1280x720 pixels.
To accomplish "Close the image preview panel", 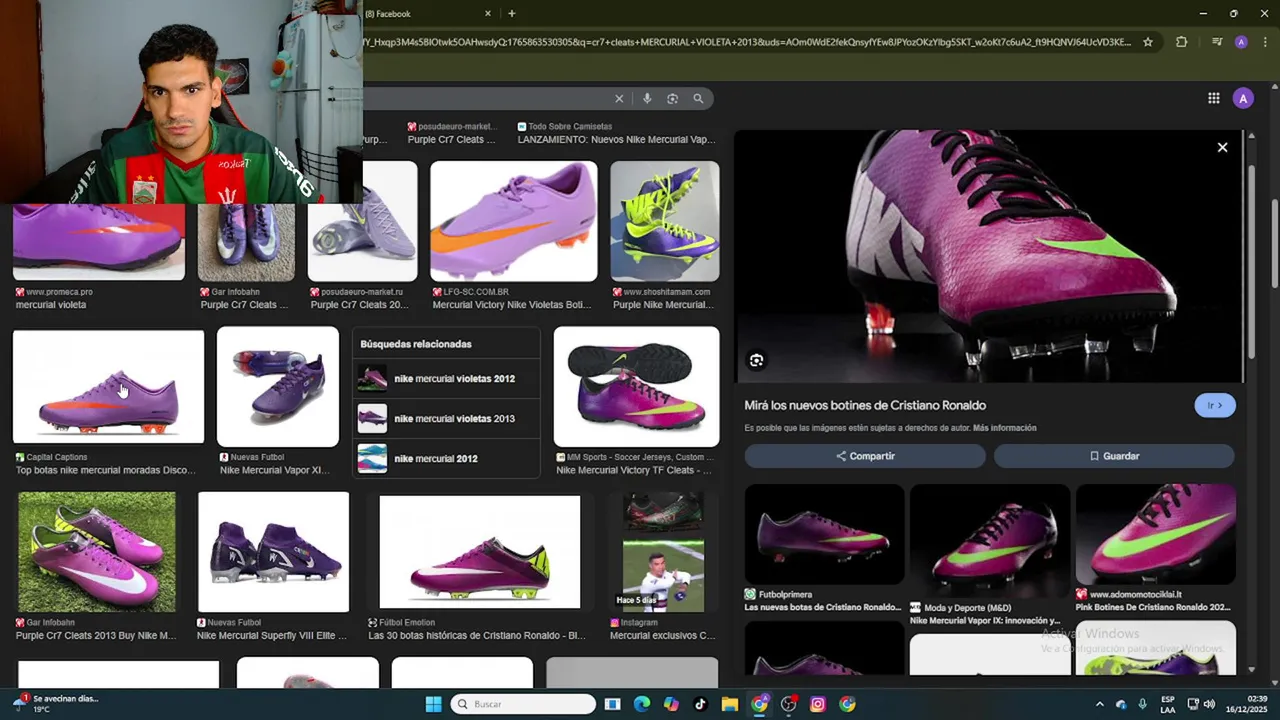I will click(1222, 147).
